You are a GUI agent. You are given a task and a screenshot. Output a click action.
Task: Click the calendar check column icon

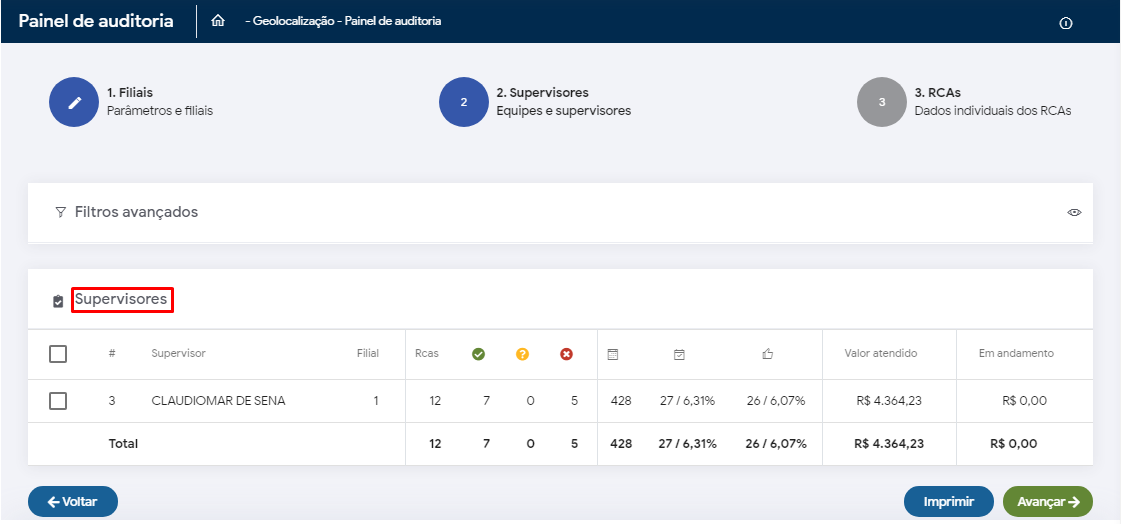679,354
